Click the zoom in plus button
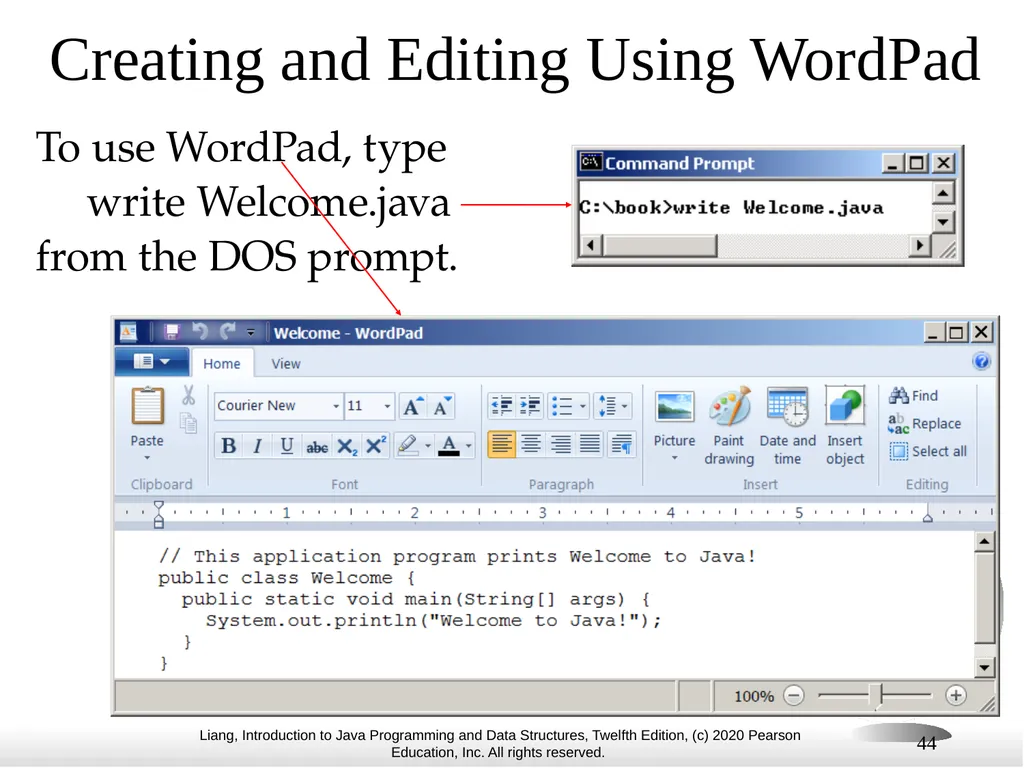1024x768 pixels. point(955,696)
